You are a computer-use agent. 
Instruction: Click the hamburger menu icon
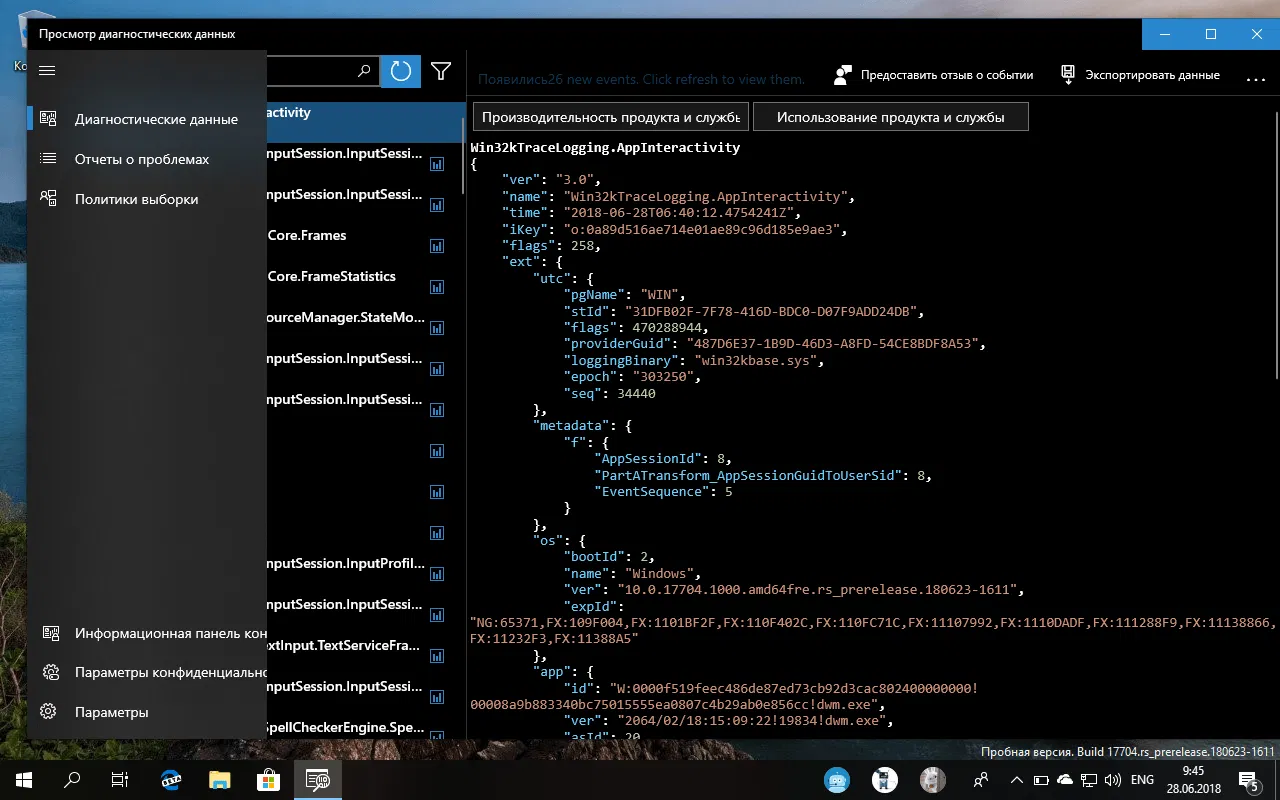[47, 70]
